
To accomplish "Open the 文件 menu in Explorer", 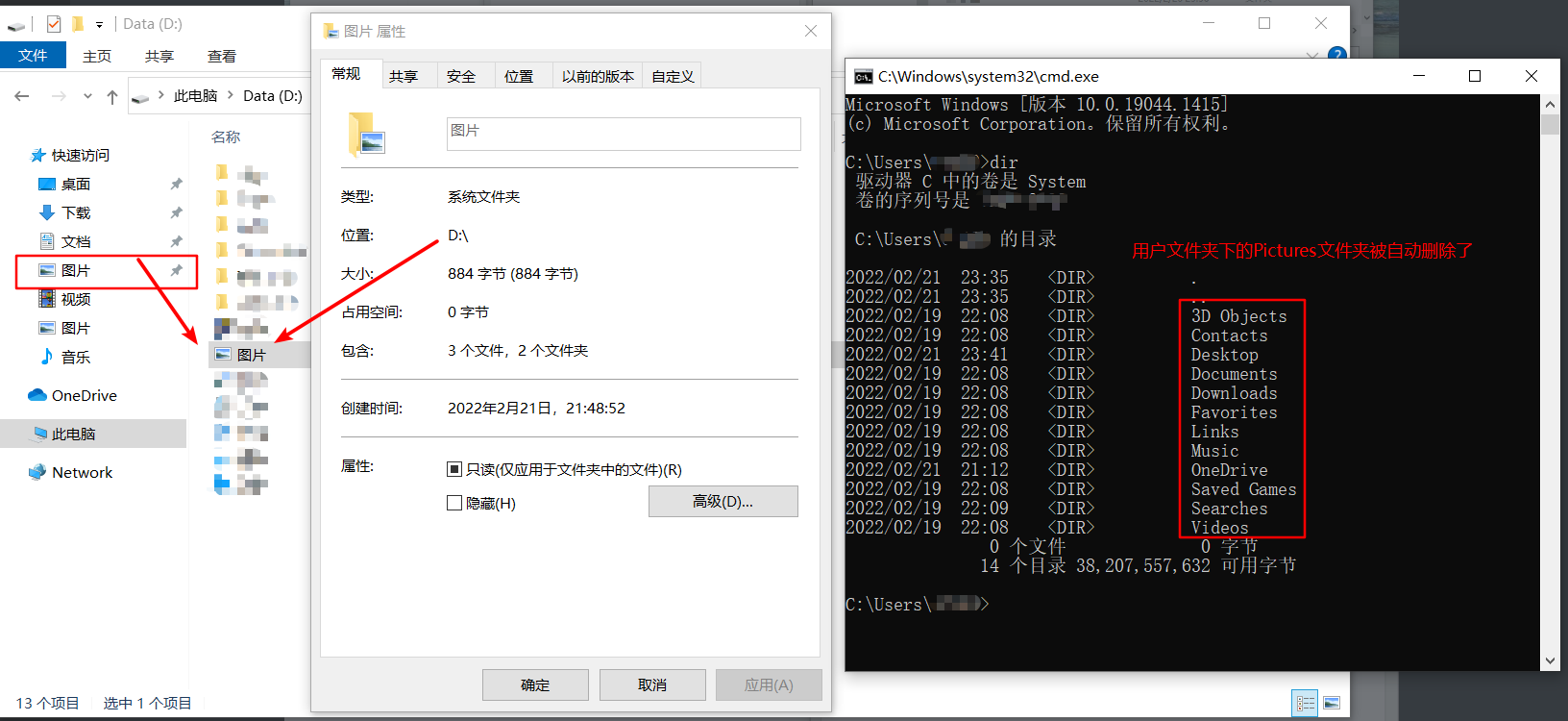I will click(x=33, y=56).
